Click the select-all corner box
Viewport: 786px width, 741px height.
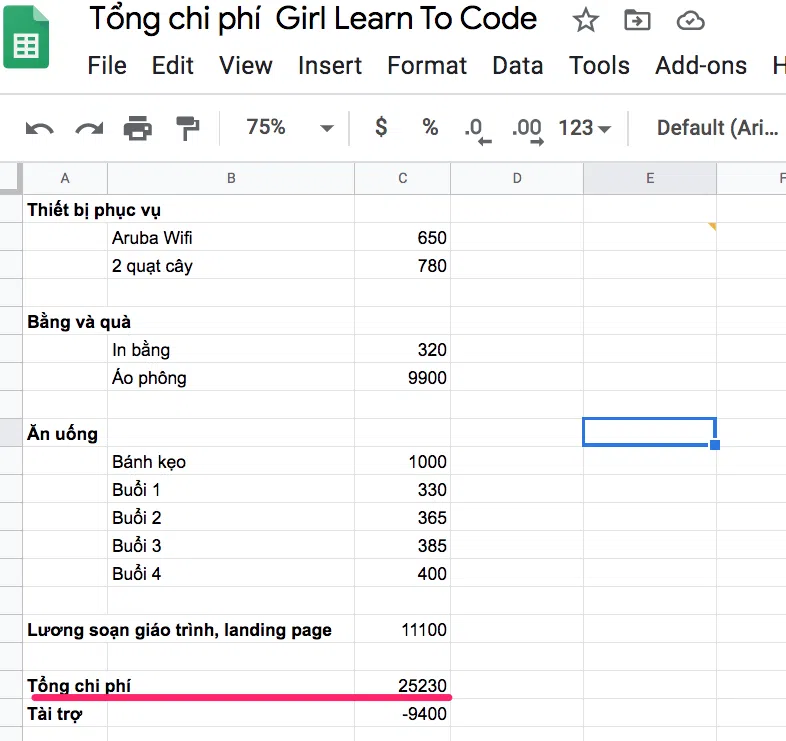11,178
